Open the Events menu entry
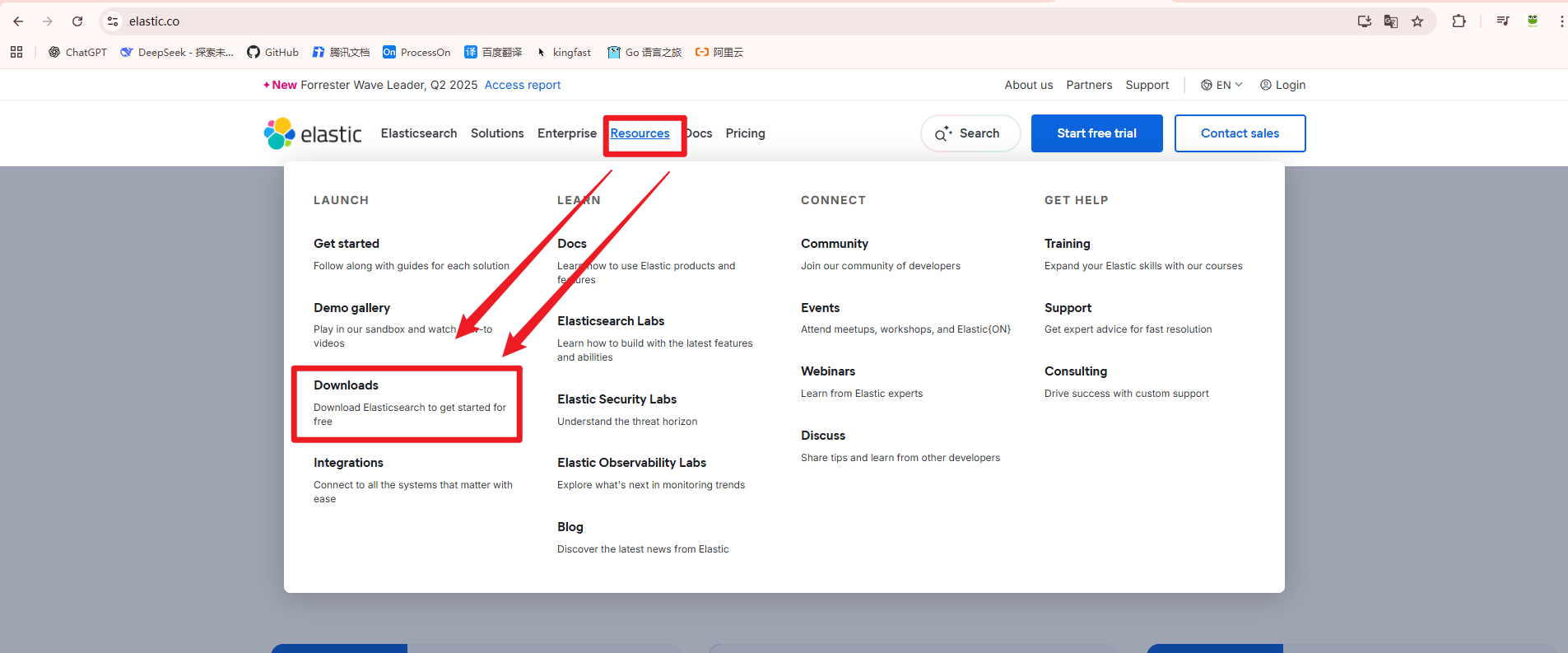The width and height of the screenshot is (1568, 653). click(x=820, y=308)
